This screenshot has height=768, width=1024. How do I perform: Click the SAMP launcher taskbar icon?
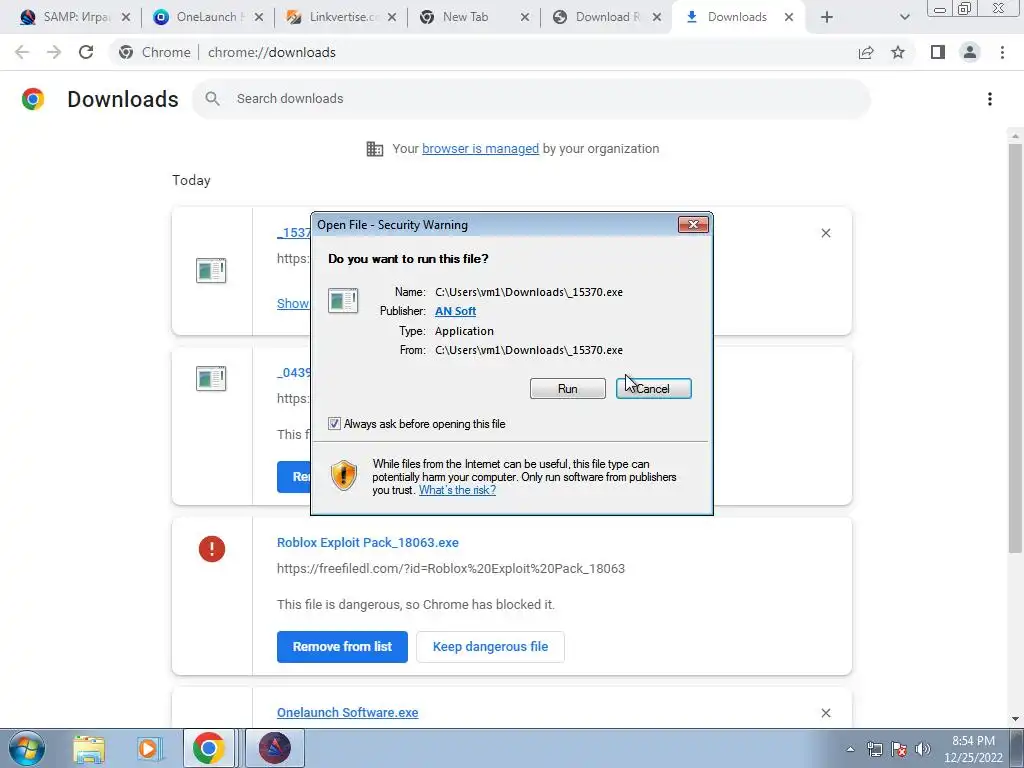coord(275,748)
